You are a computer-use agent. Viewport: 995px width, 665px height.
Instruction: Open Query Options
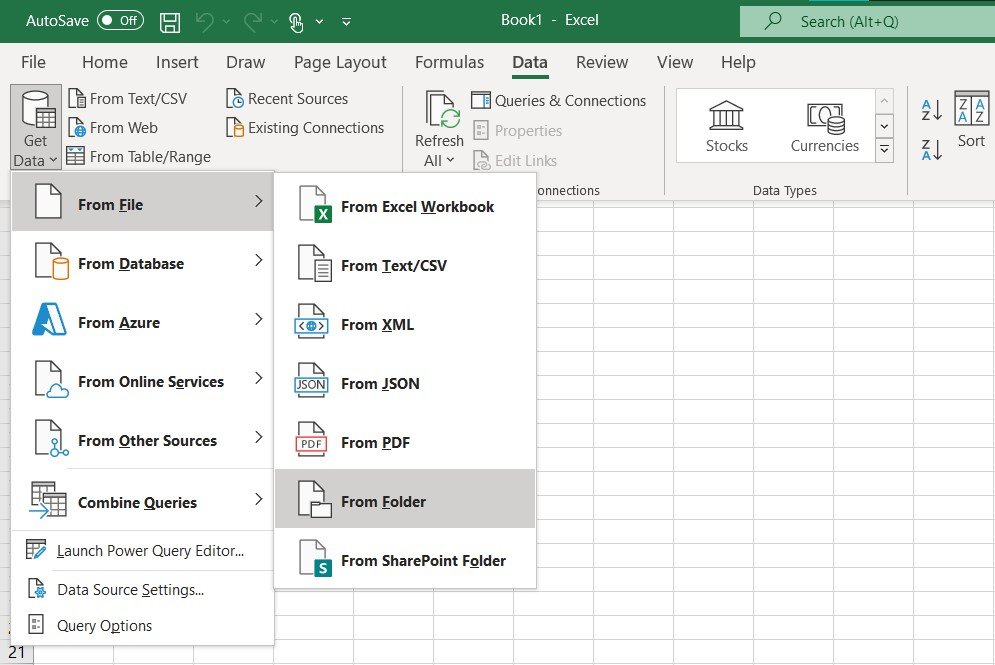point(143,626)
